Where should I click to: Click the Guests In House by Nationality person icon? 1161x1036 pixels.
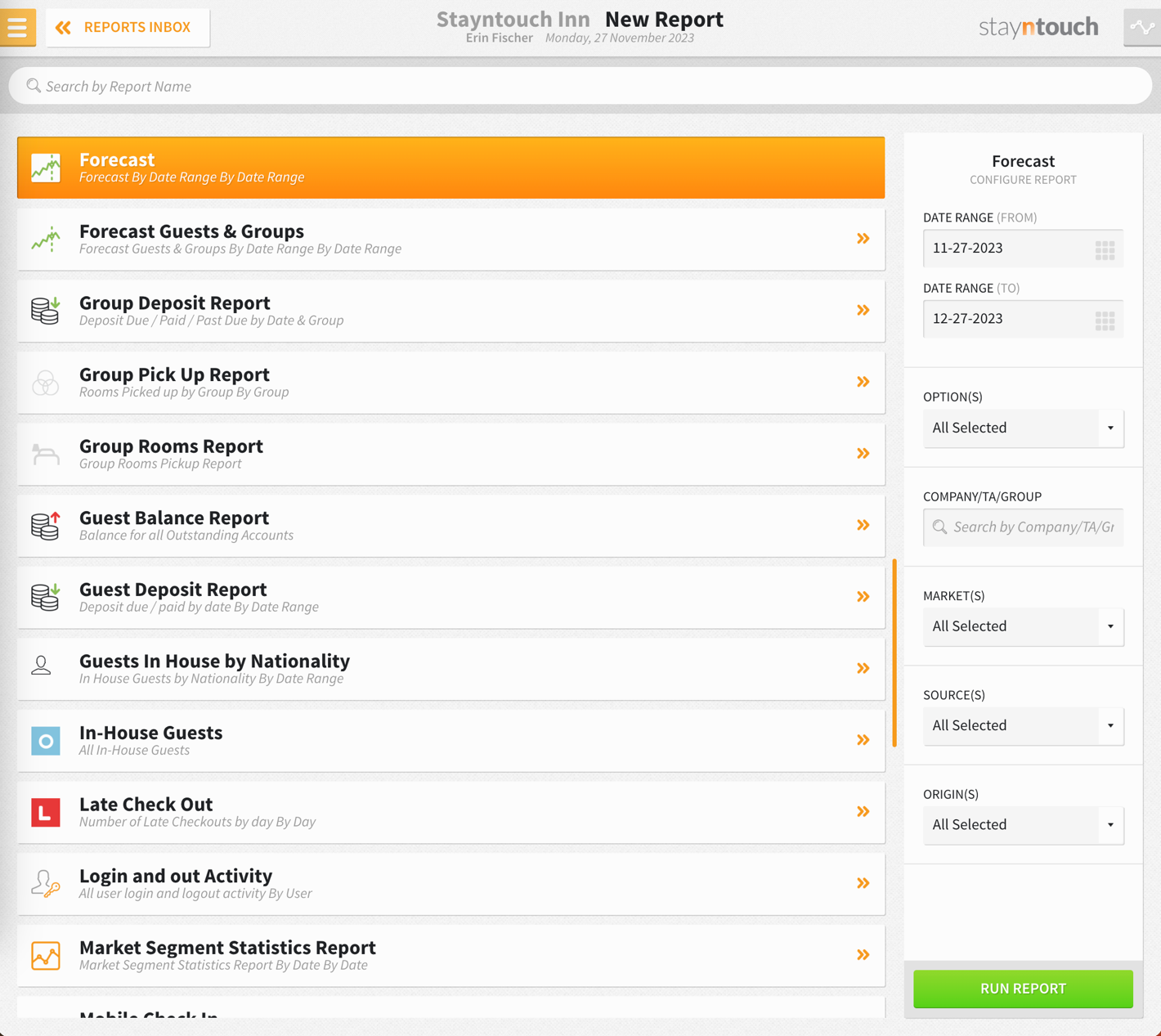[42, 666]
